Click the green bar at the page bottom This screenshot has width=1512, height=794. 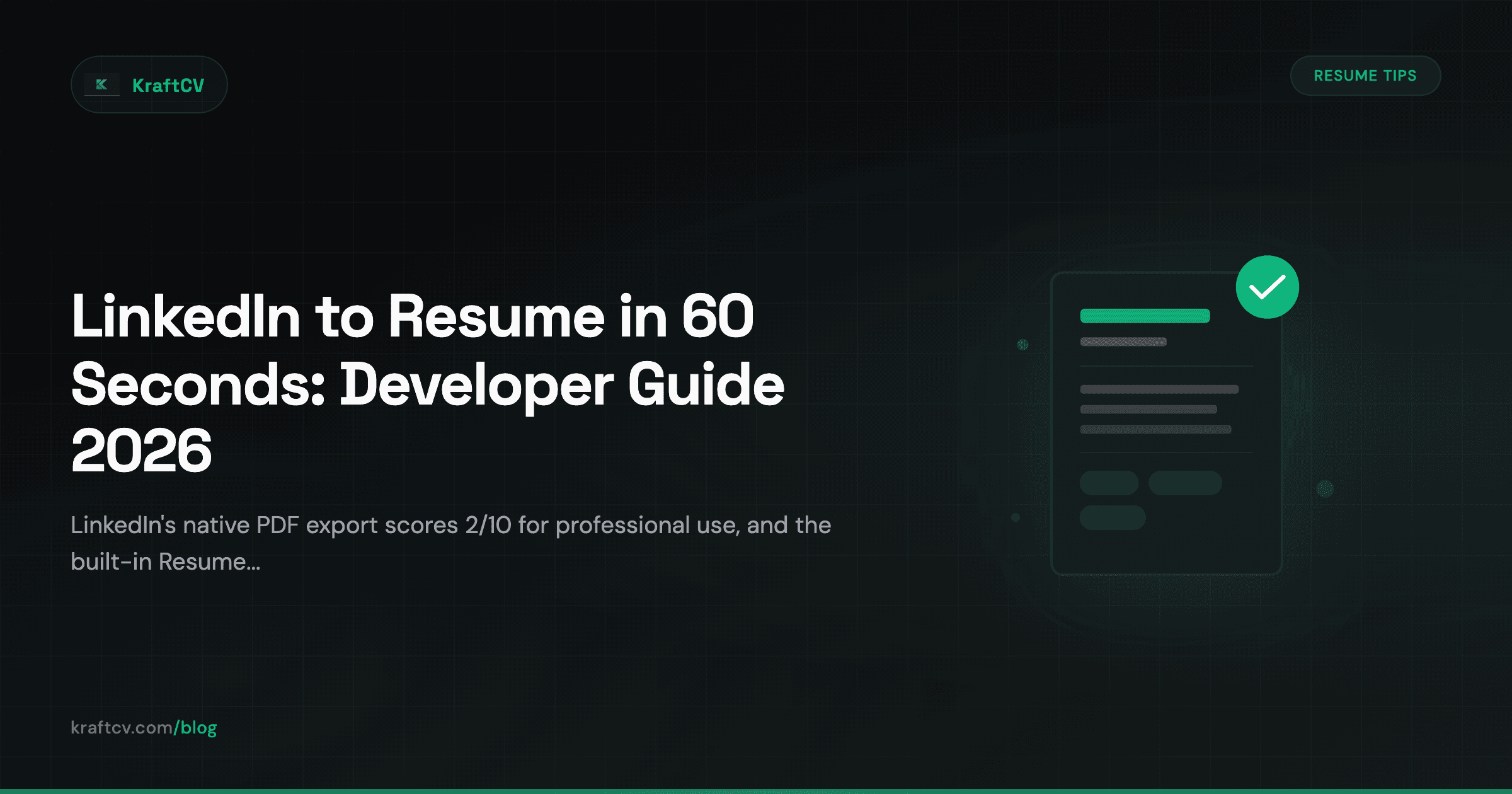coord(756,790)
